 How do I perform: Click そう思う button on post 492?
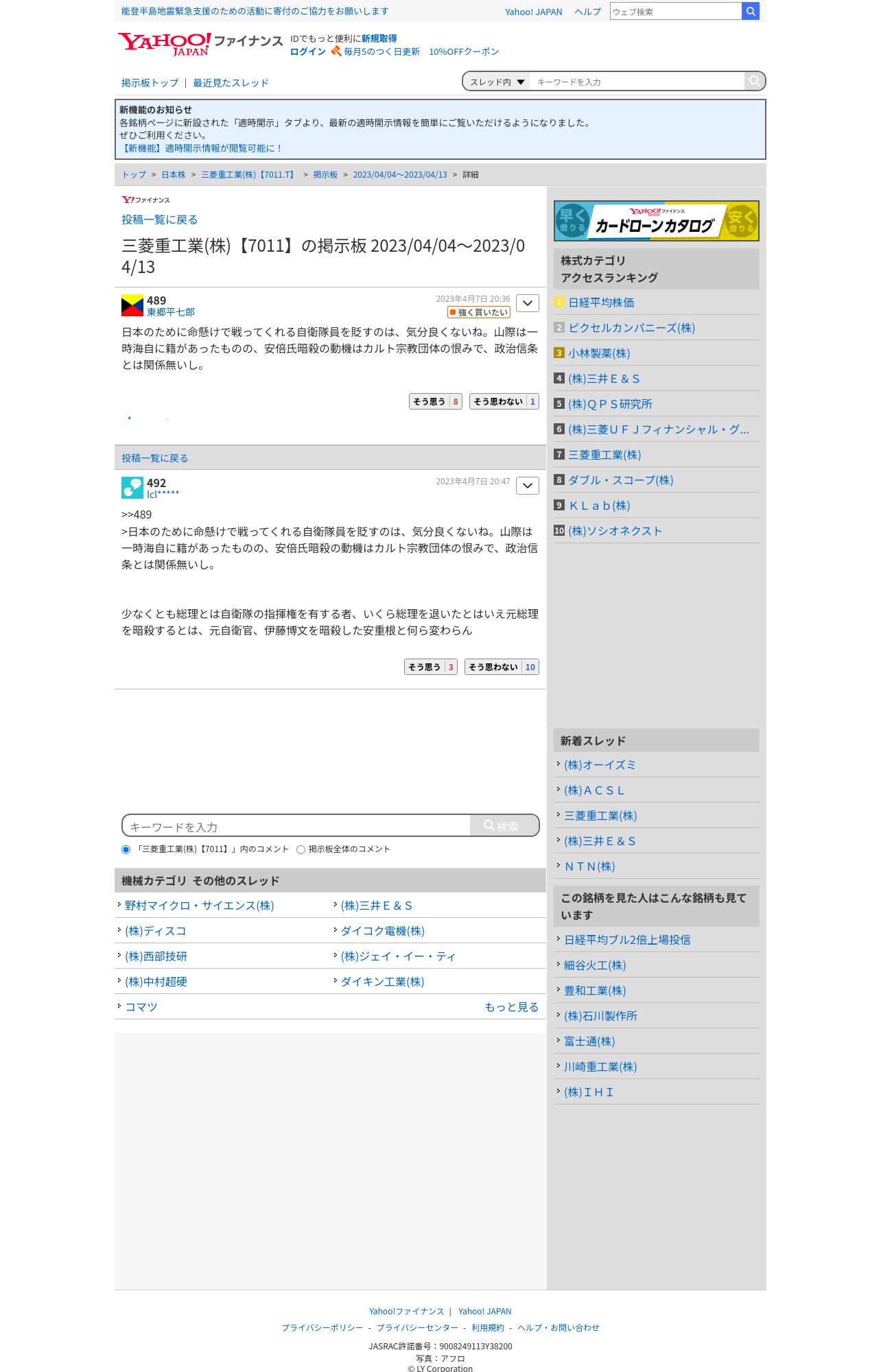(431, 667)
